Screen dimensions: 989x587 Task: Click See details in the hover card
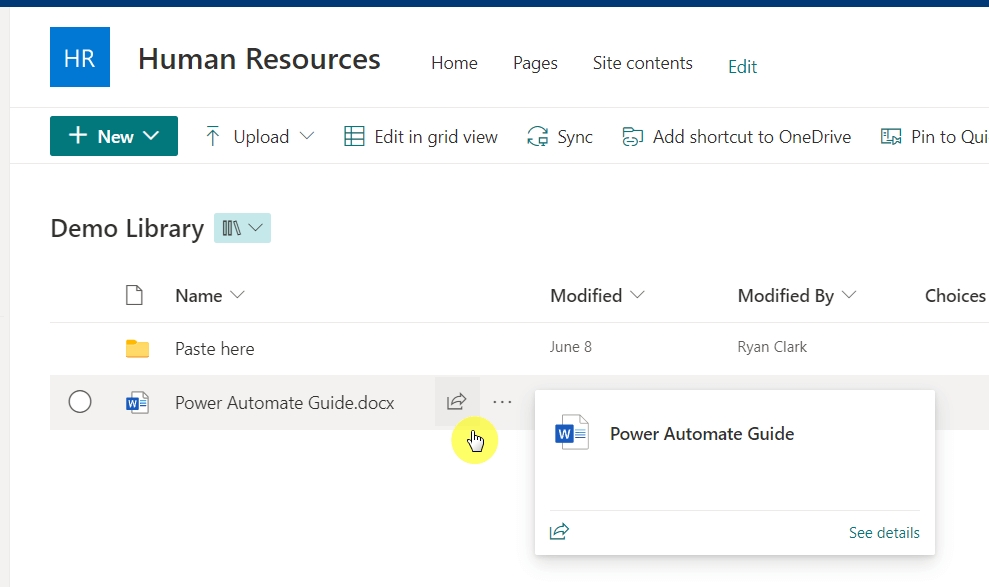tap(884, 533)
